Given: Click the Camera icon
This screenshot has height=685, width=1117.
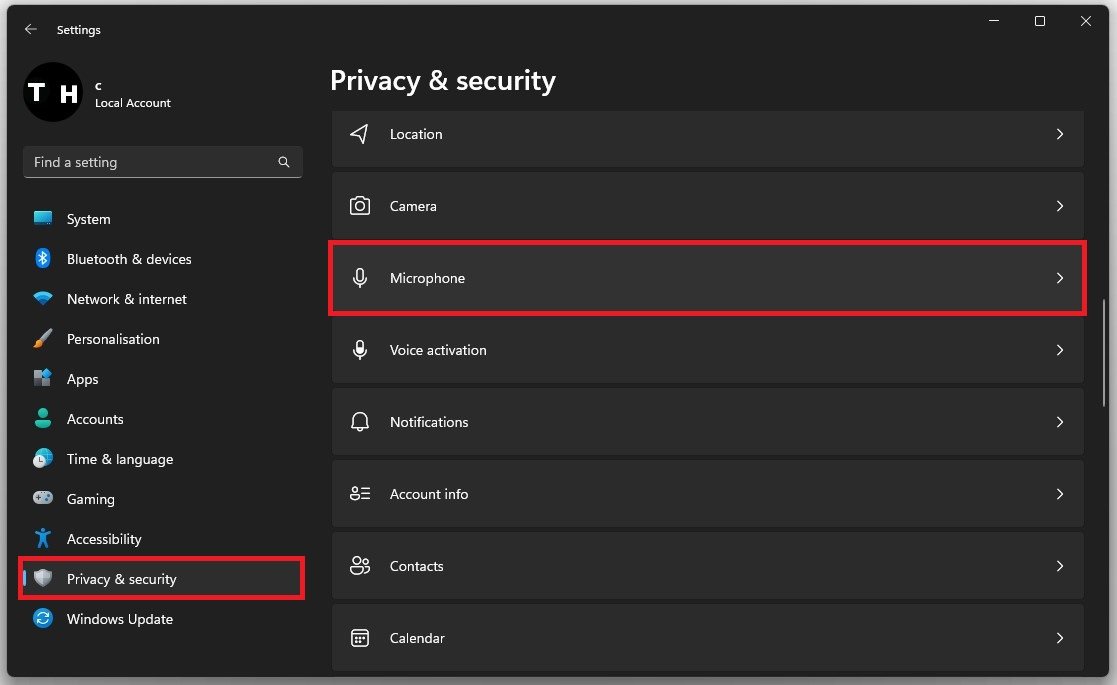Looking at the screenshot, I should (360, 206).
